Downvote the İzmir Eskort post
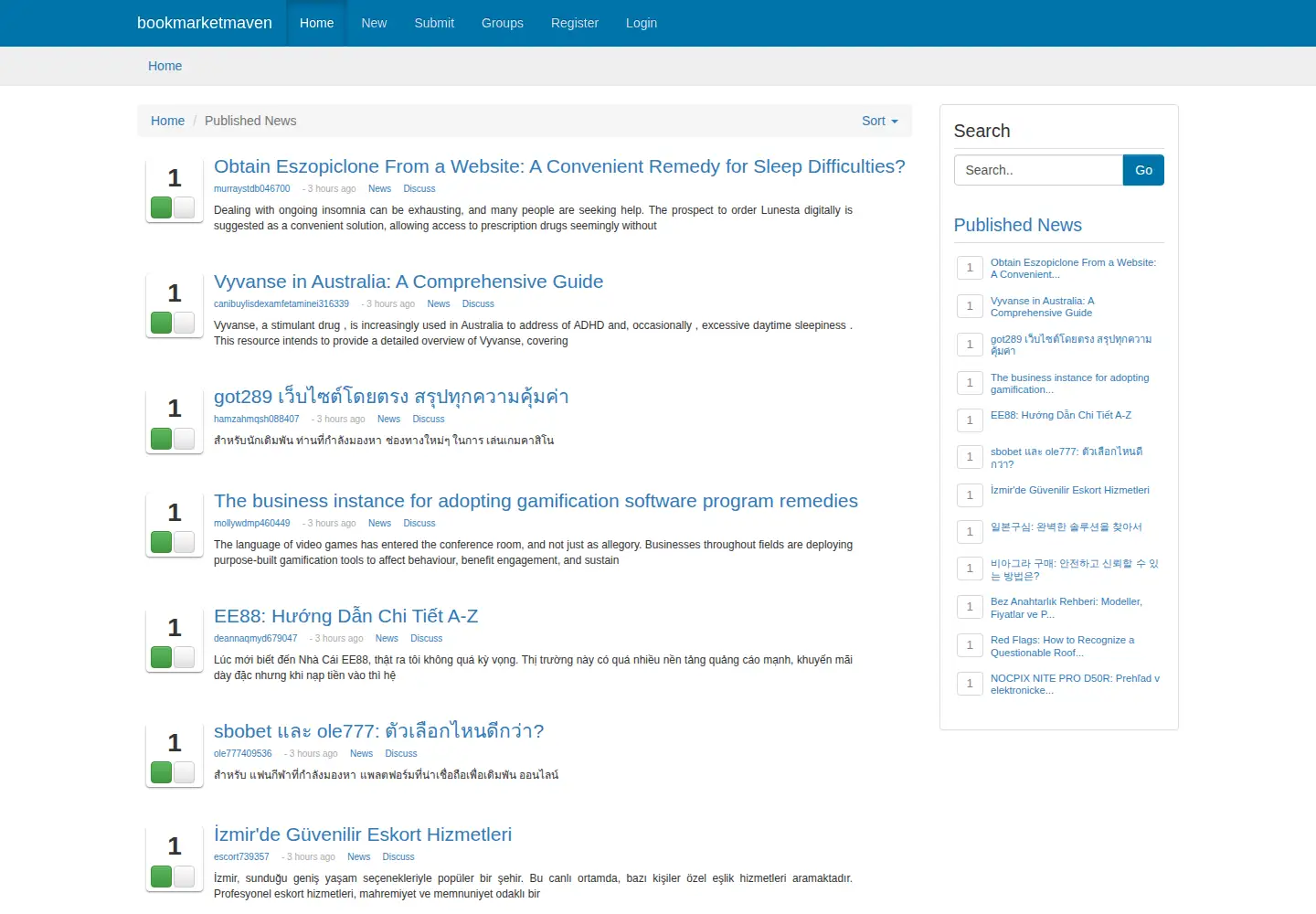 tap(184, 877)
